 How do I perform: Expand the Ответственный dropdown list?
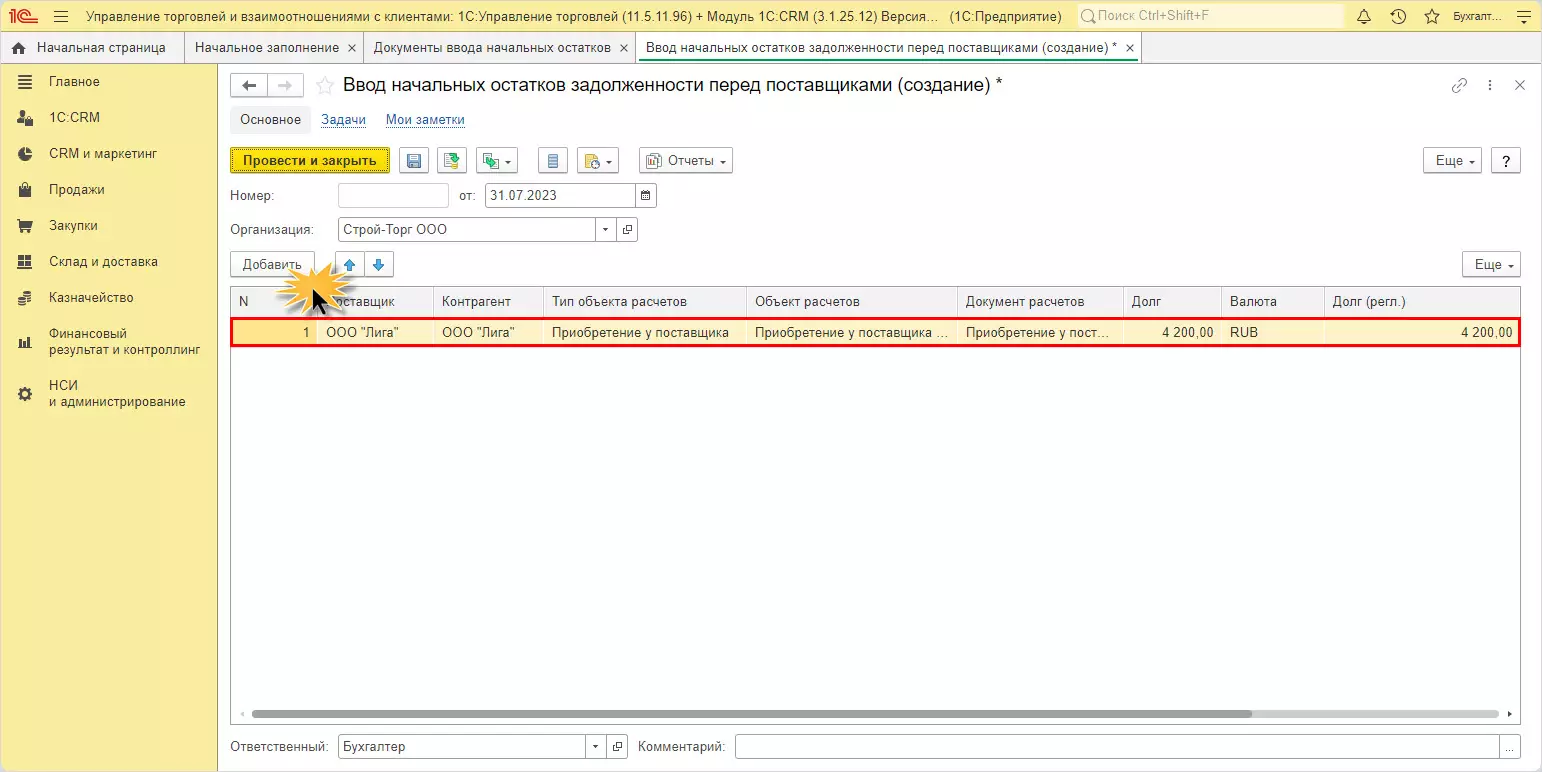(597, 747)
